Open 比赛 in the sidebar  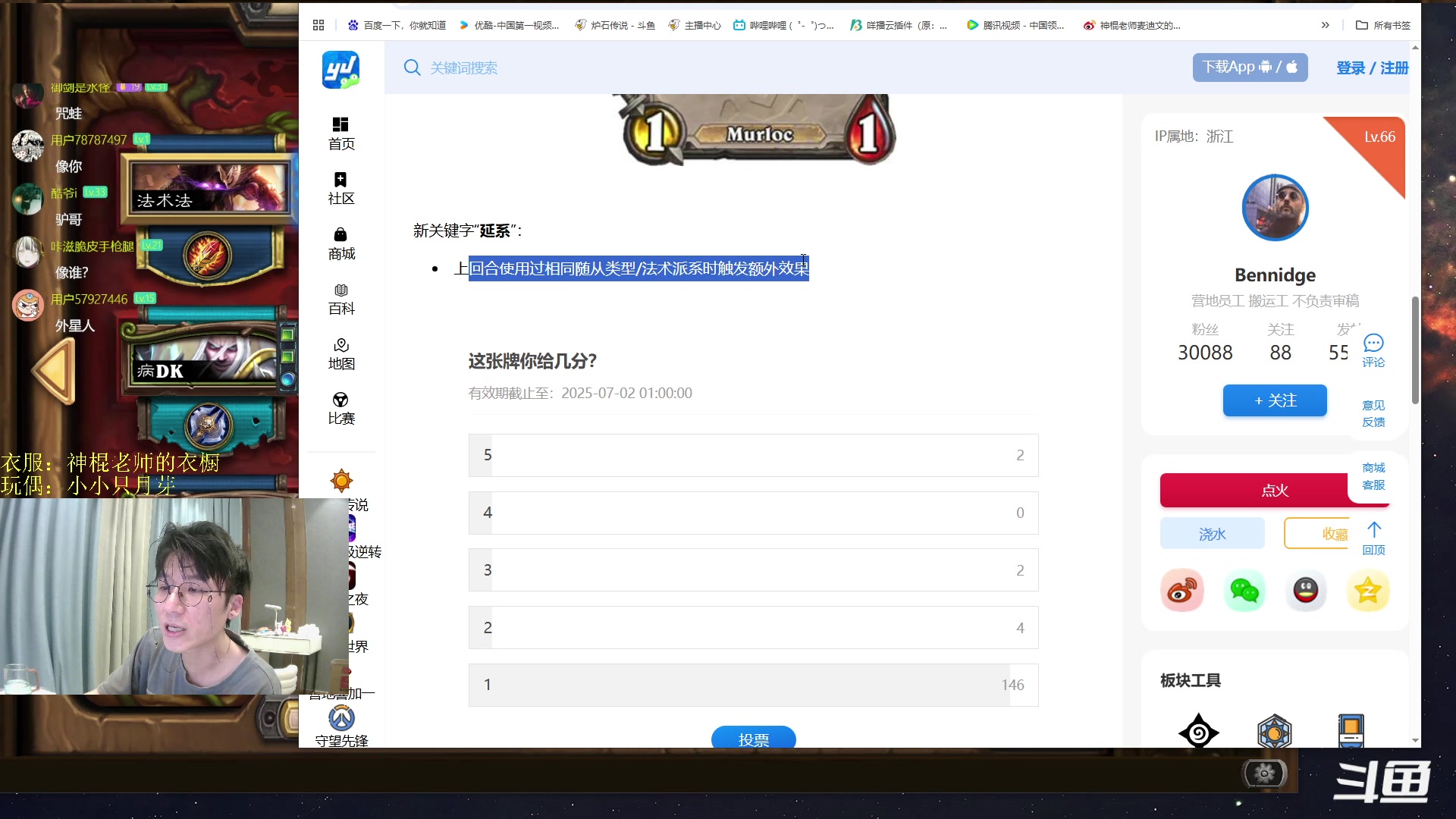(x=341, y=409)
